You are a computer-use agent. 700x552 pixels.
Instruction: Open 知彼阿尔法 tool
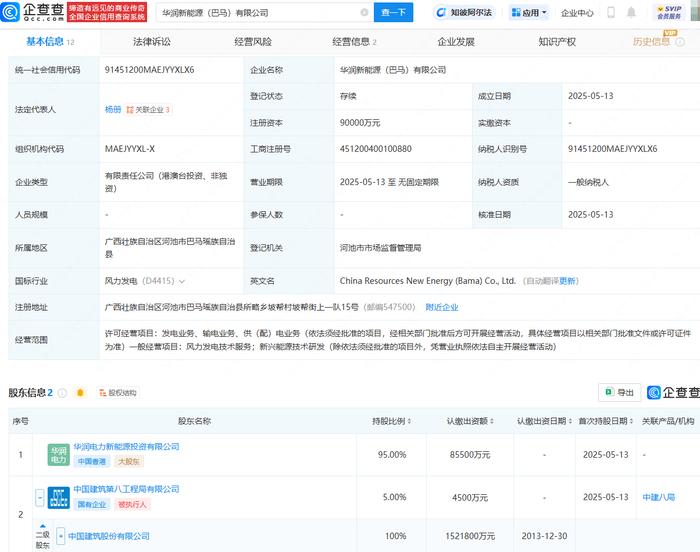coord(464,13)
